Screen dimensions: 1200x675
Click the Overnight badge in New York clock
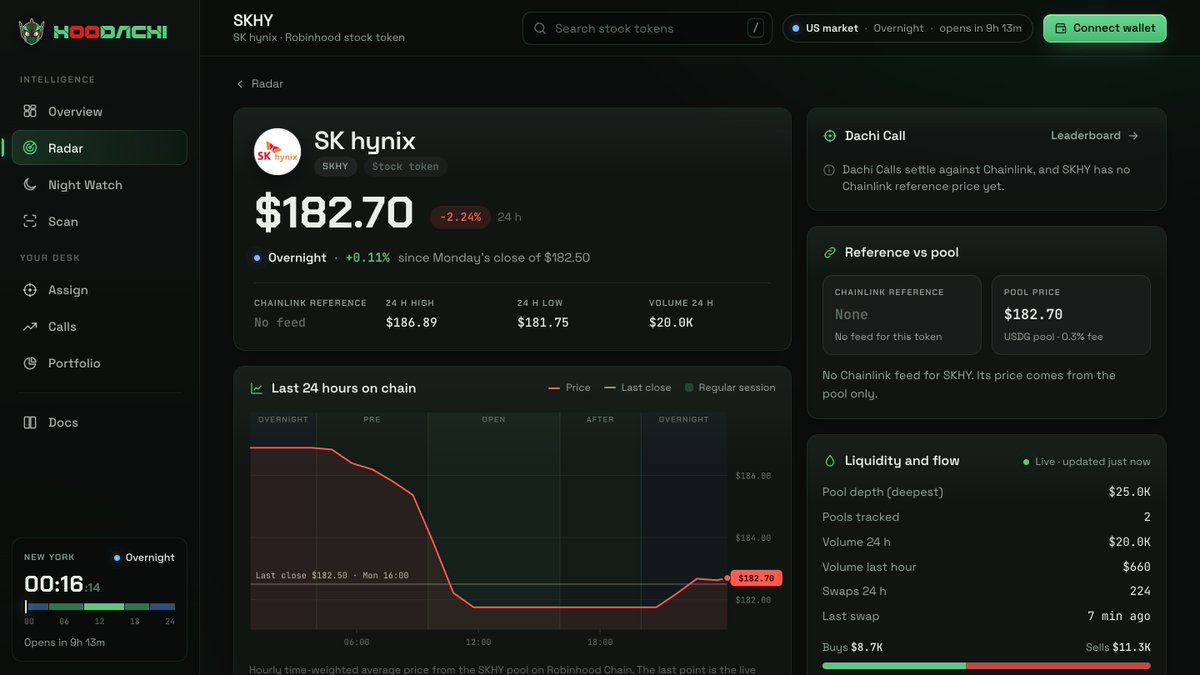(144, 558)
